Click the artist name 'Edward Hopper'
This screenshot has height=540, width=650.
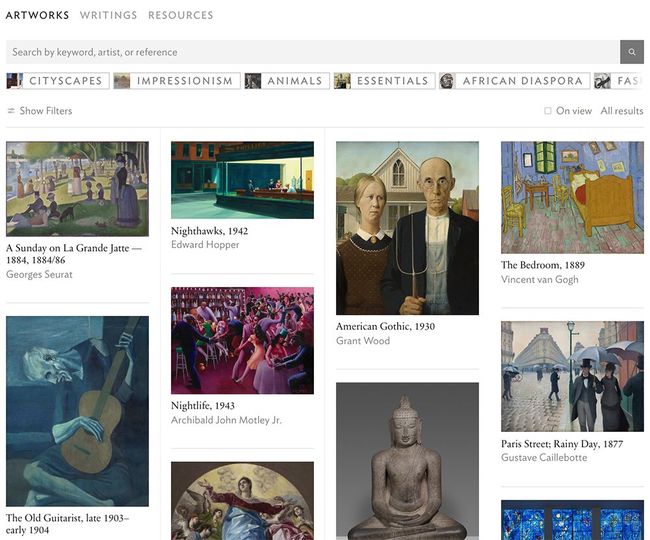point(205,245)
